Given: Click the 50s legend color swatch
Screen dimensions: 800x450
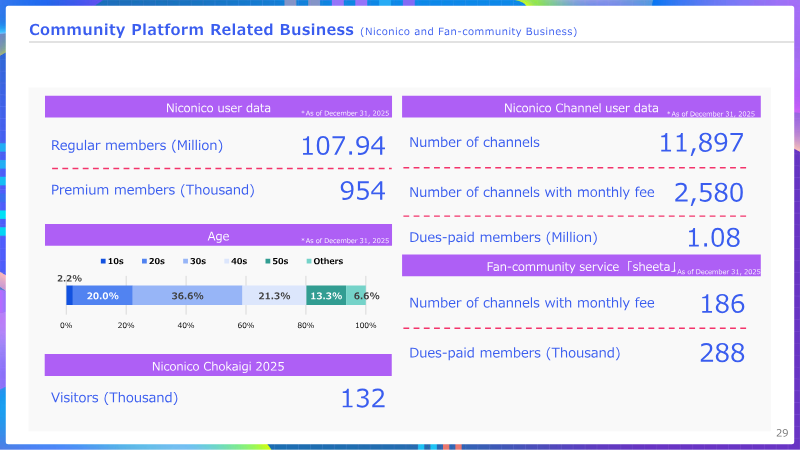Looking at the screenshot, I should pos(268,261).
